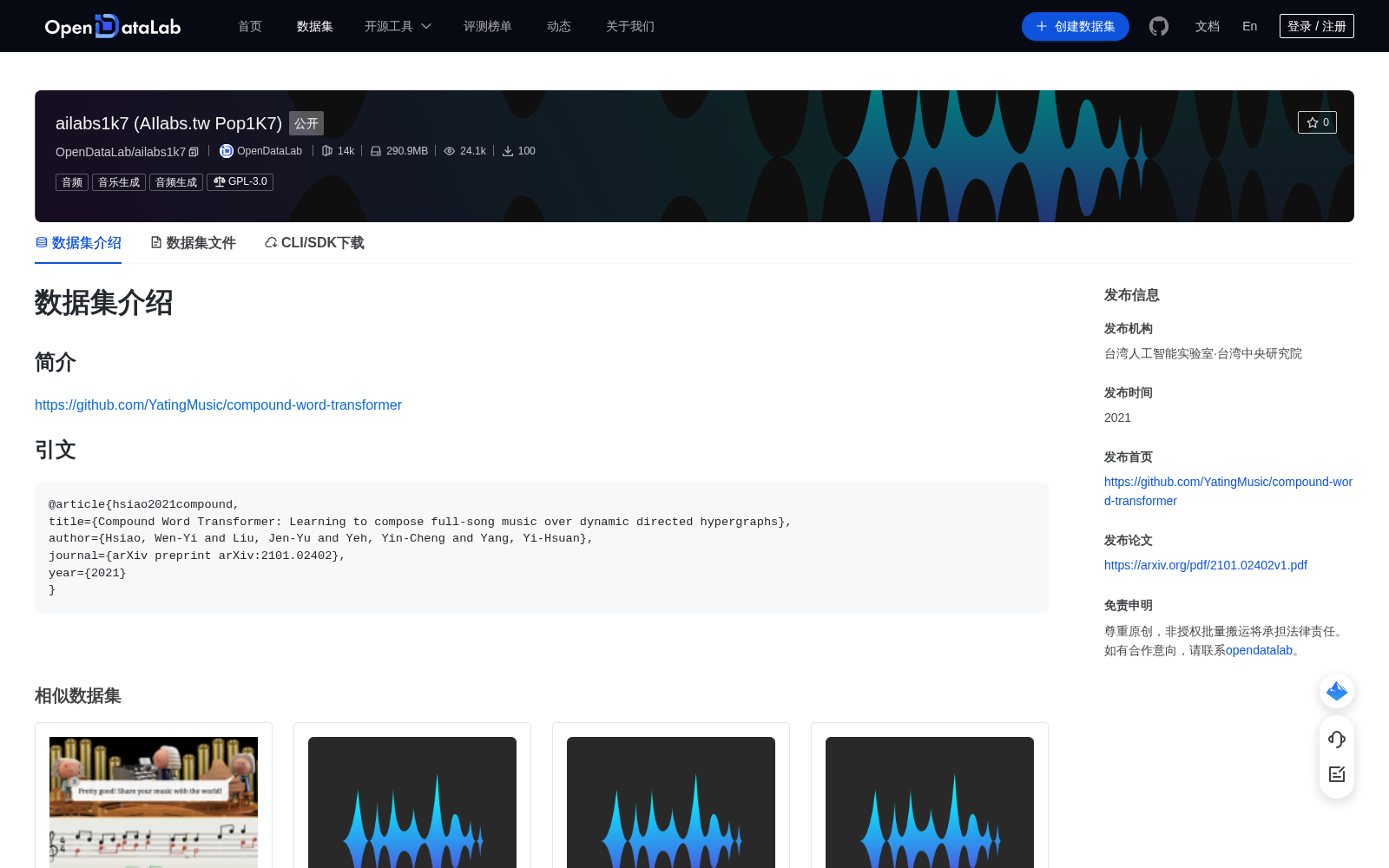
Task: Switch language to En
Action: tap(1249, 26)
